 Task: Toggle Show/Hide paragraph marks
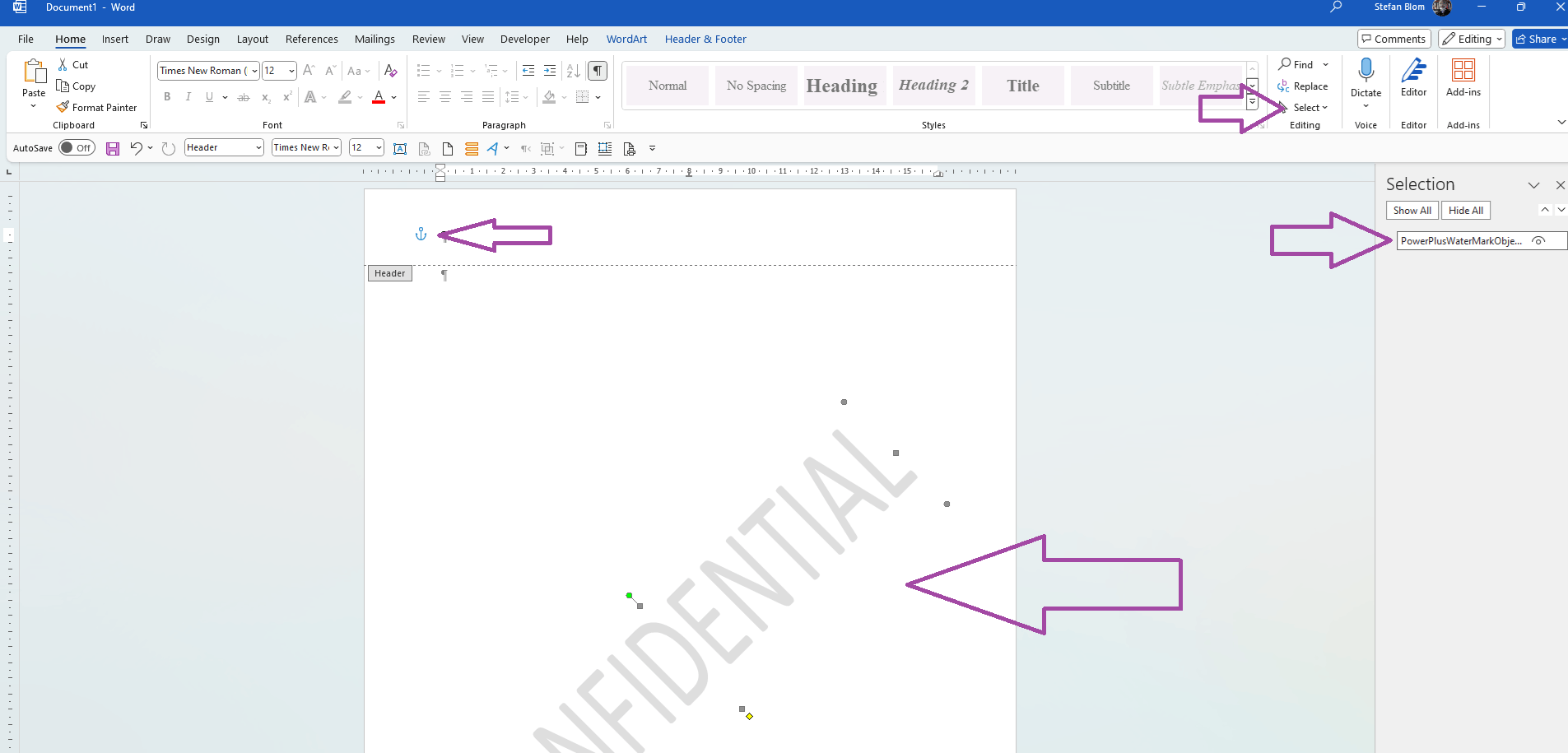click(x=598, y=71)
